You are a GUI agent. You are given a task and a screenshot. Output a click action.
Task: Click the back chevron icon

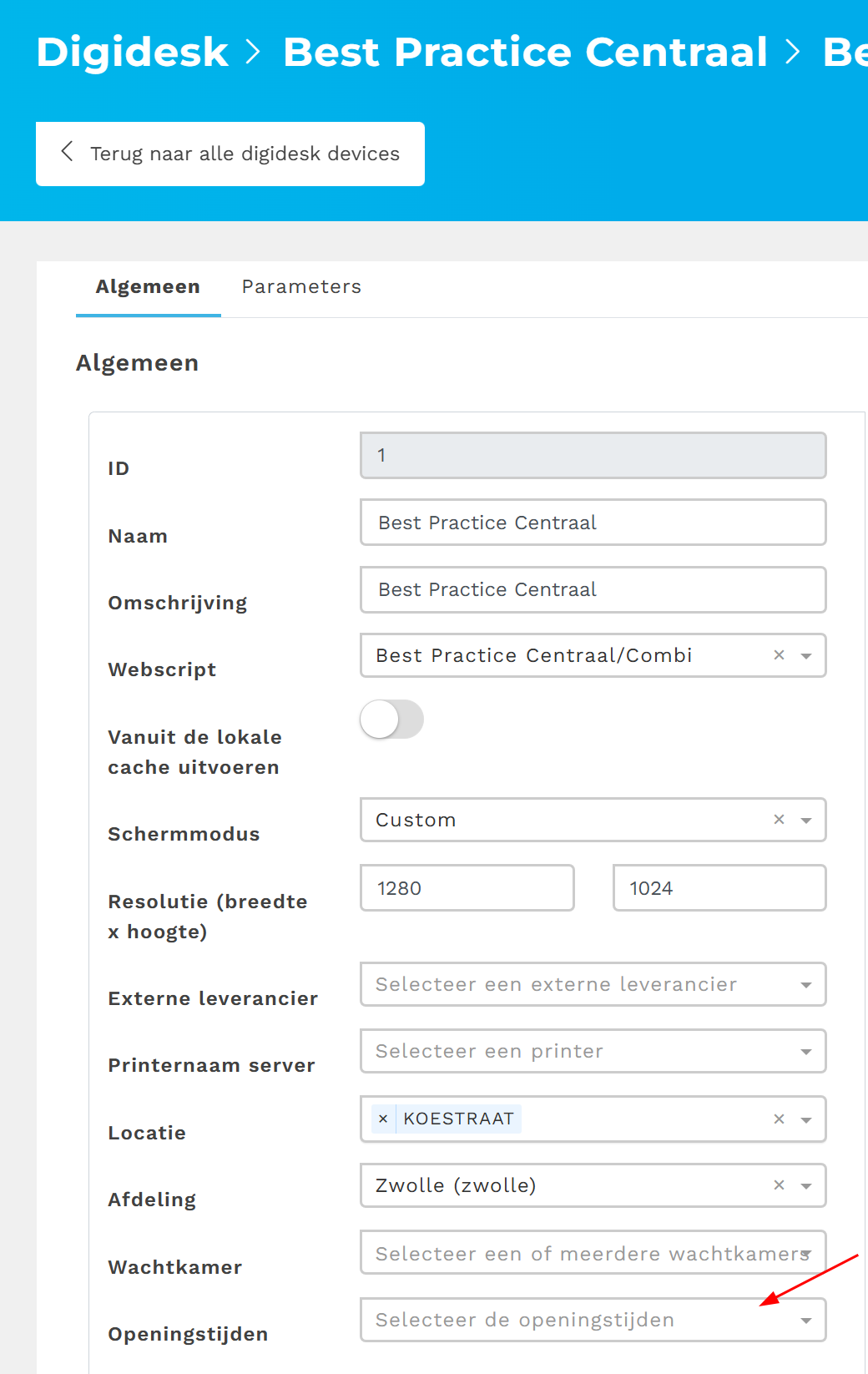(x=68, y=152)
